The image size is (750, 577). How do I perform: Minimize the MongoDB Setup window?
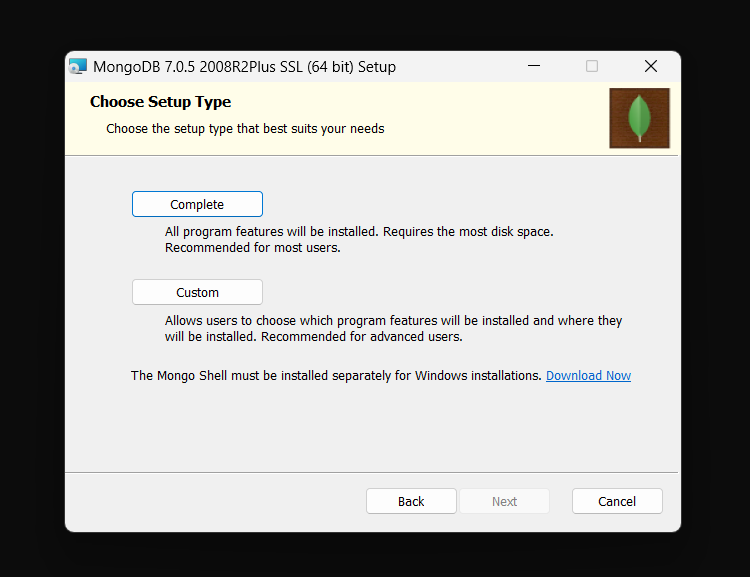pyautogui.click(x=534, y=66)
